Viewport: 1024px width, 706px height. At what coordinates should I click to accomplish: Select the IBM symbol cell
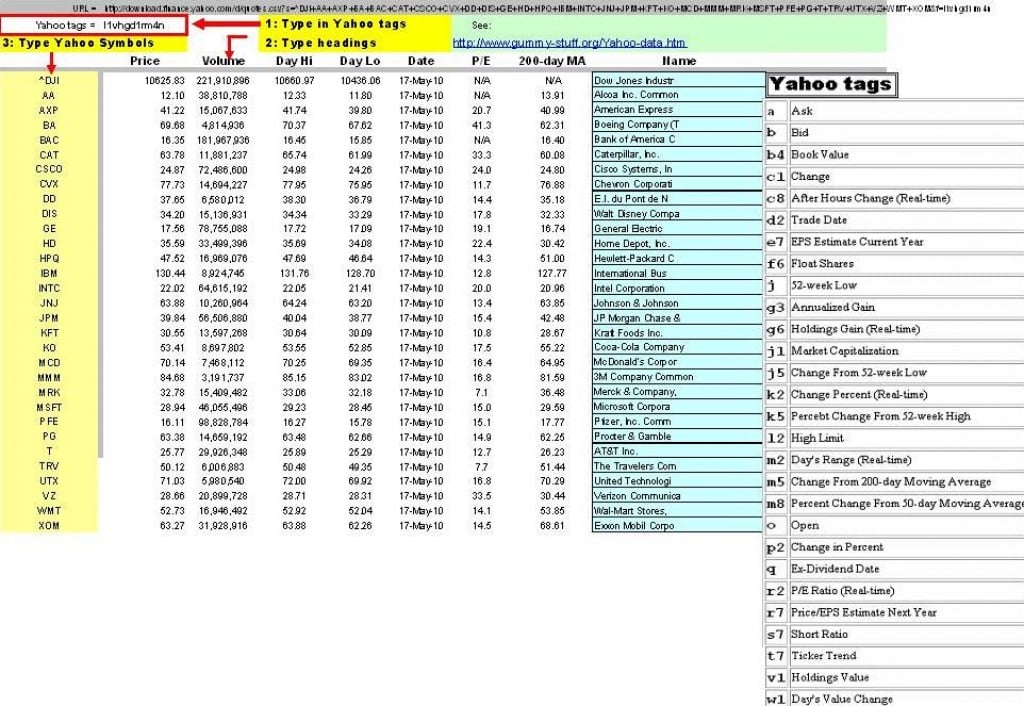point(49,273)
